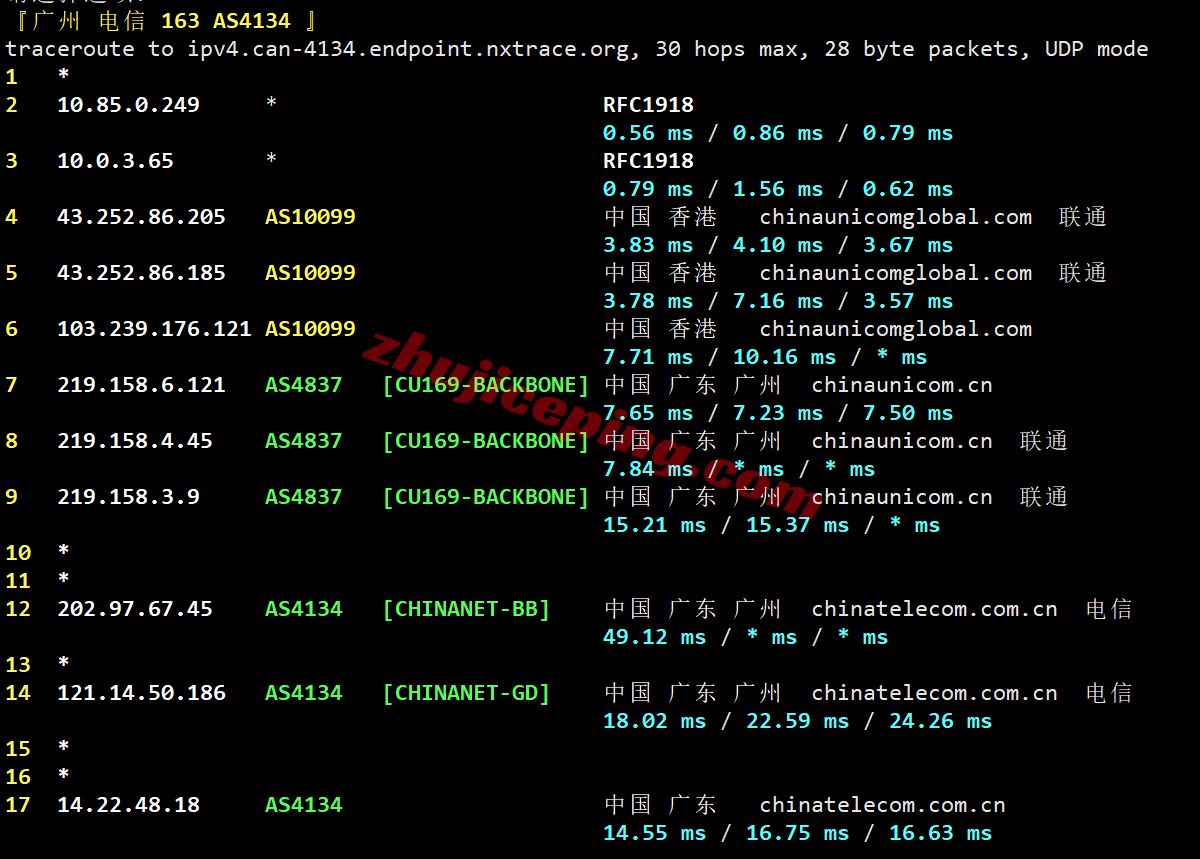Click CU169-BACKBONE tag on hop 7

[486, 385]
